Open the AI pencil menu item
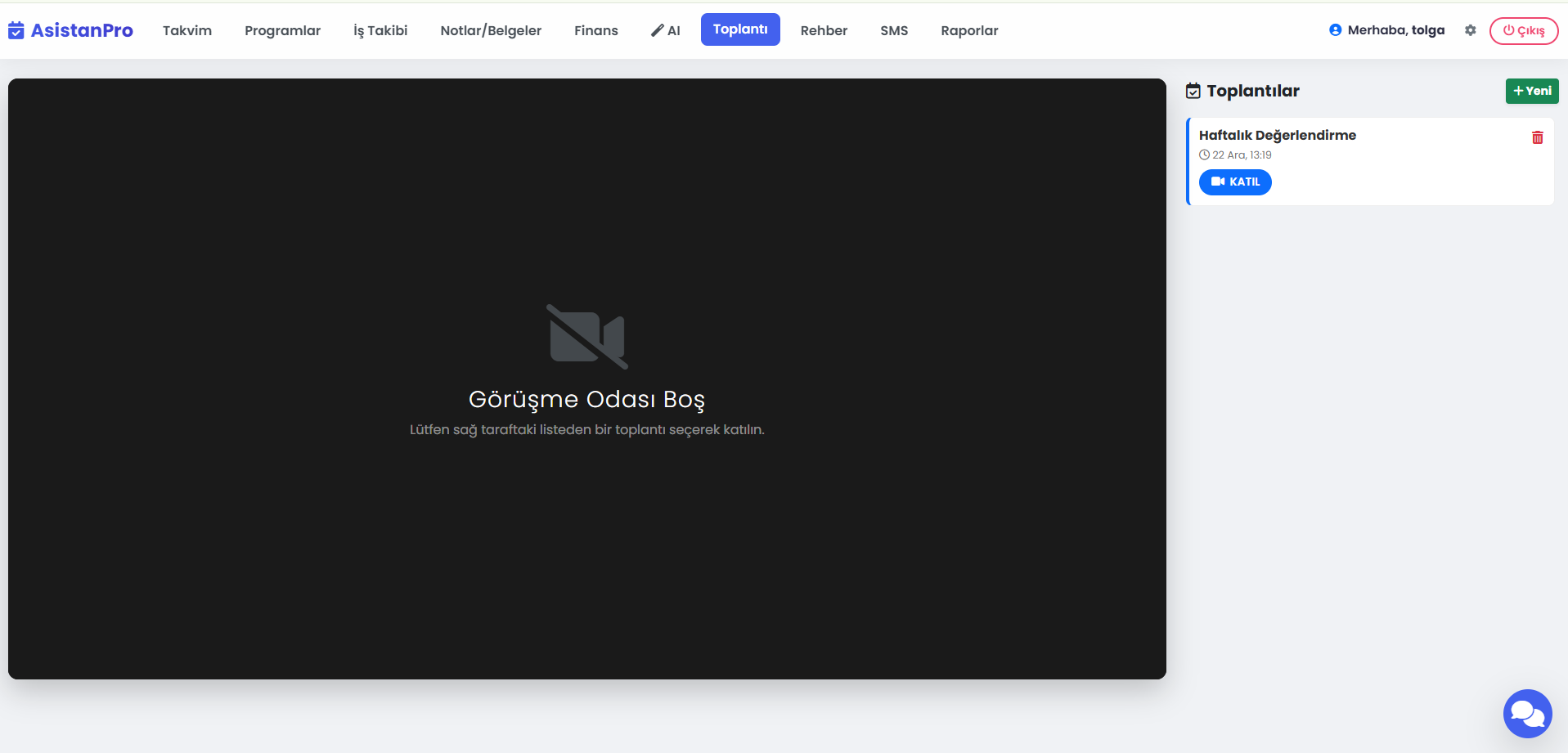 (x=665, y=30)
